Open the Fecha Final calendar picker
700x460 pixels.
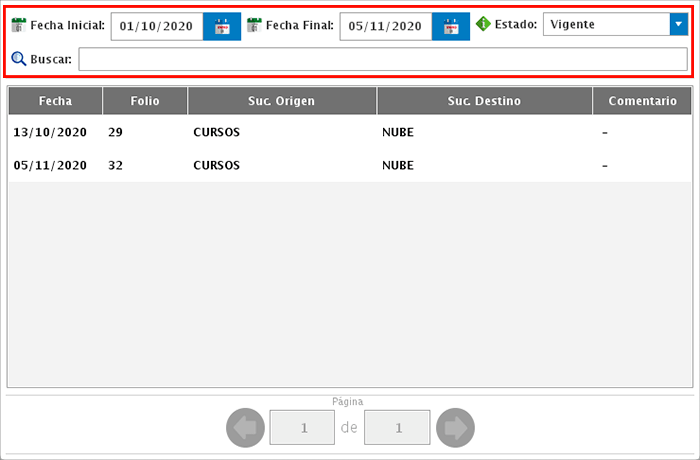coord(451,27)
